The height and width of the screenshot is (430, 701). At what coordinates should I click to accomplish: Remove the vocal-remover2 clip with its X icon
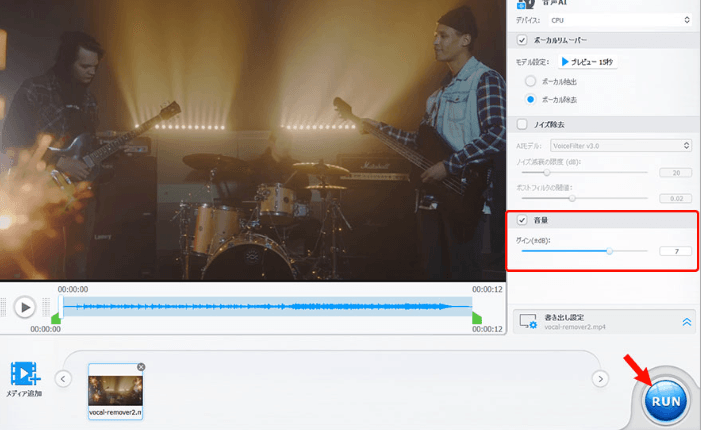[x=141, y=367]
